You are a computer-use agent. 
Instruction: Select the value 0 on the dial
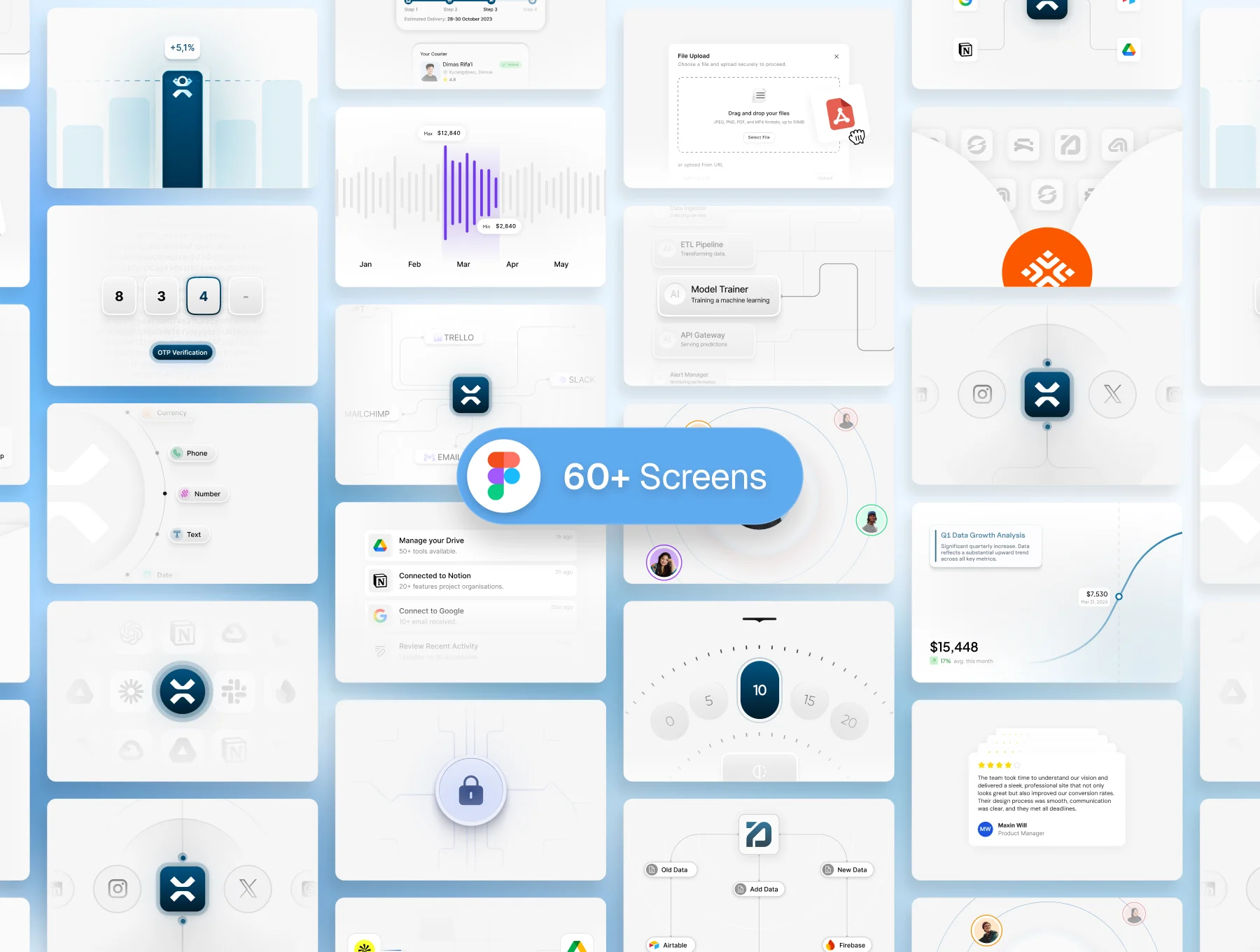click(x=669, y=721)
